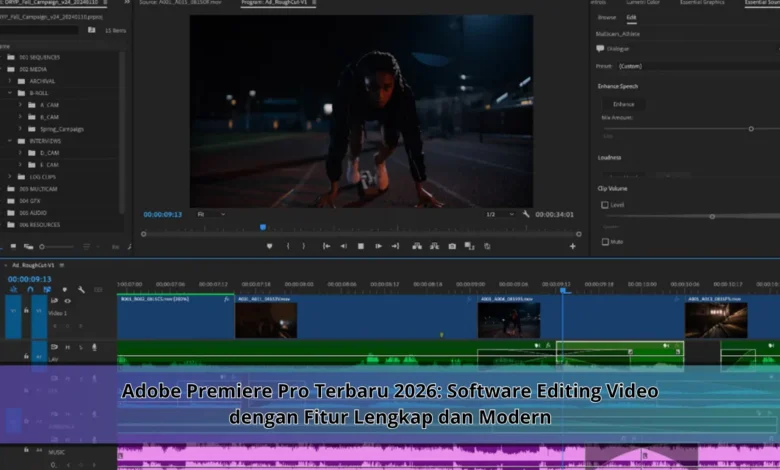Collapse the INTERVIEWS bin
The height and width of the screenshot is (470, 780).
point(9,141)
